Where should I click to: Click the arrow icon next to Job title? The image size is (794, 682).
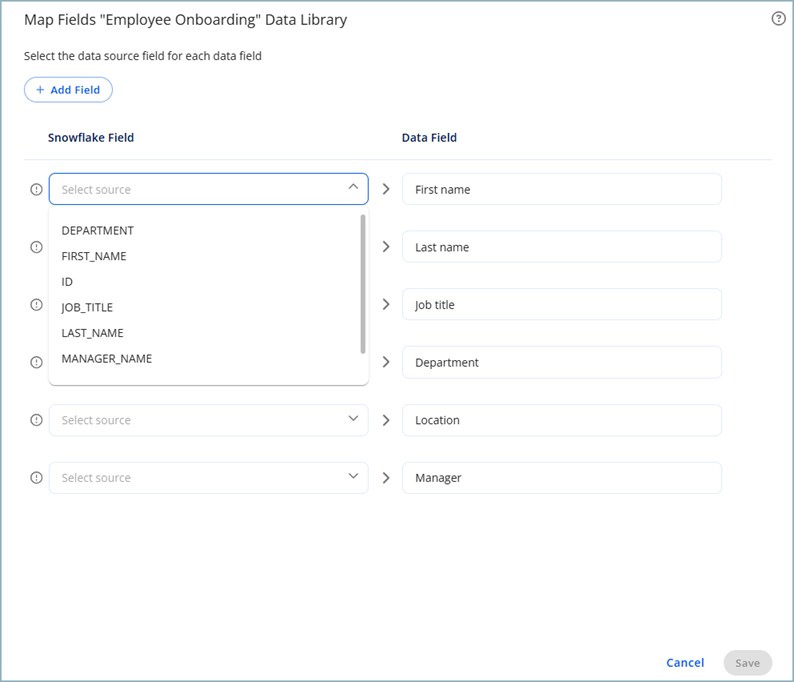click(386, 304)
